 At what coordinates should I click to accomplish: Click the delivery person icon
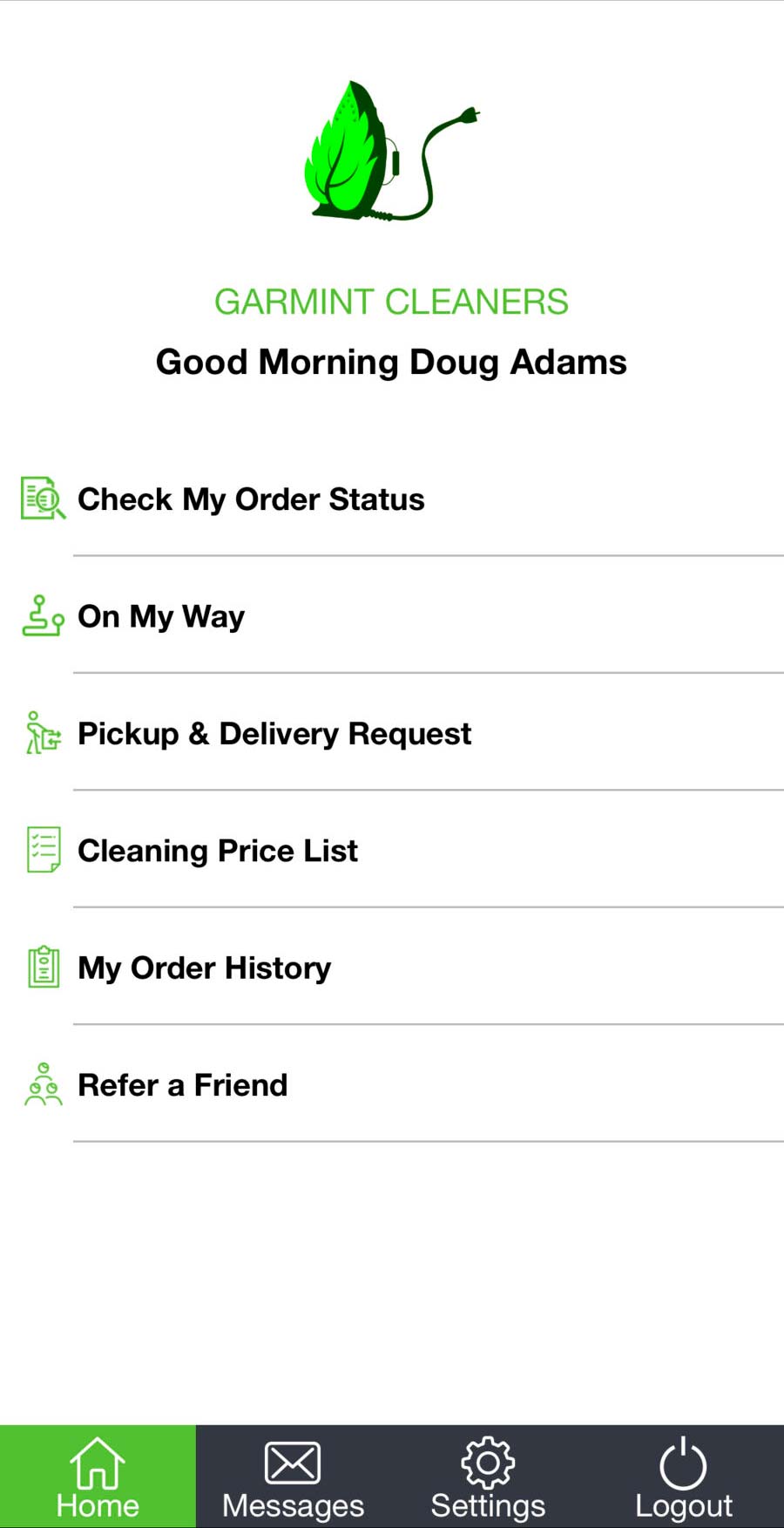pos(43,733)
